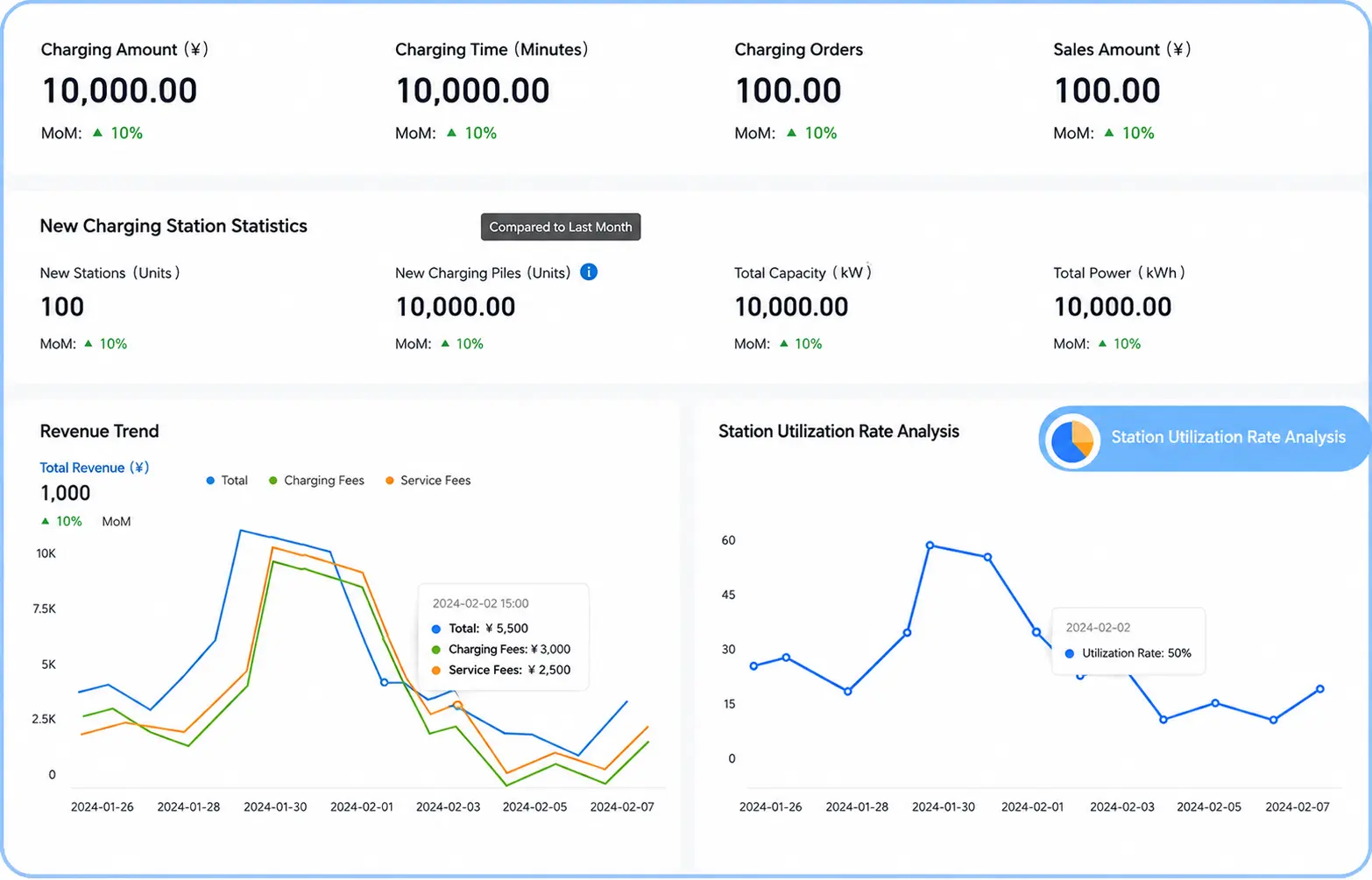Toggle the Service Fees legend series
1372x880 pixels.
click(428, 481)
